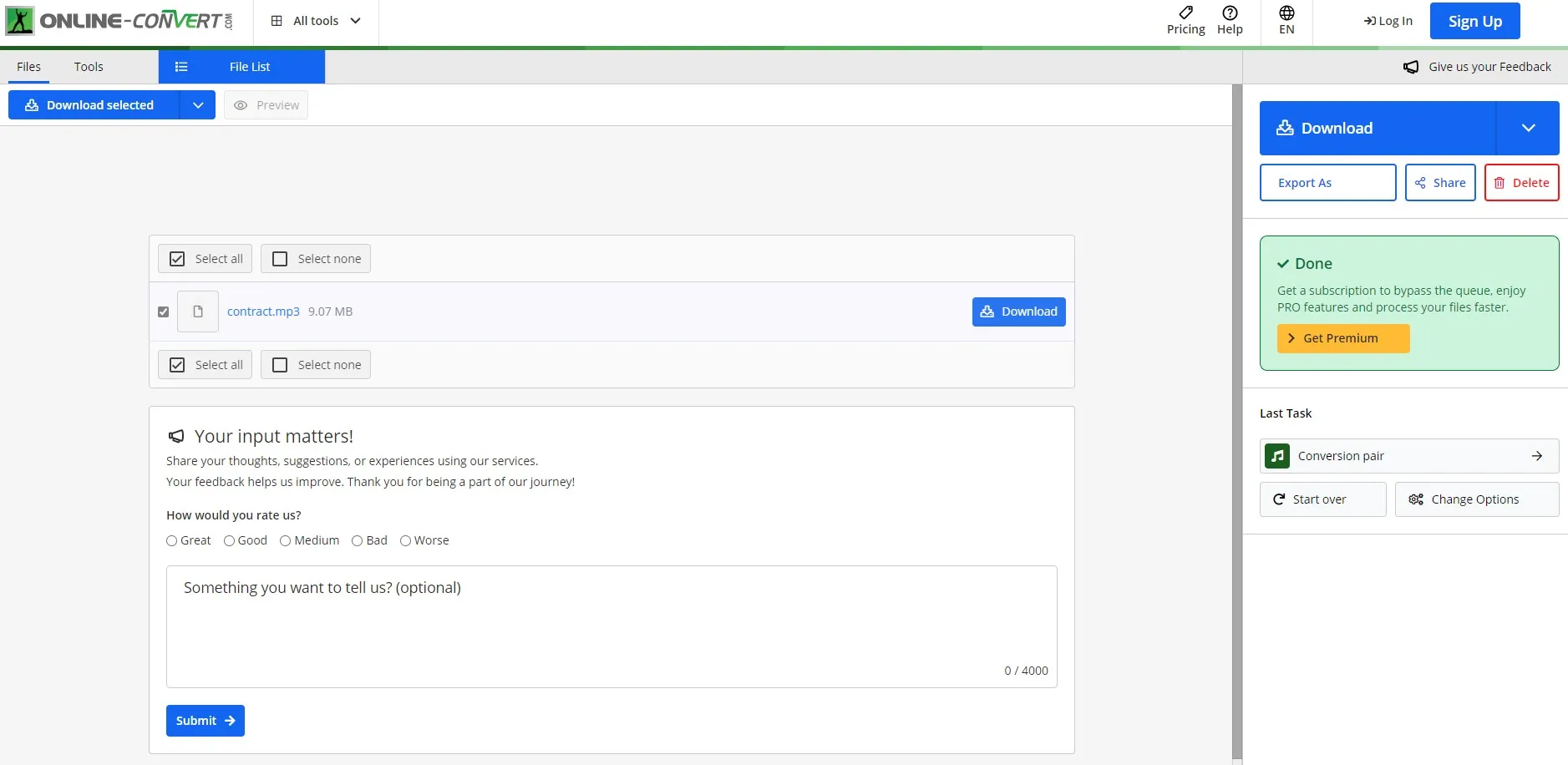The height and width of the screenshot is (765, 1568).
Task: Expand the large Download options chevron
Action: pyautogui.click(x=1528, y=128)
